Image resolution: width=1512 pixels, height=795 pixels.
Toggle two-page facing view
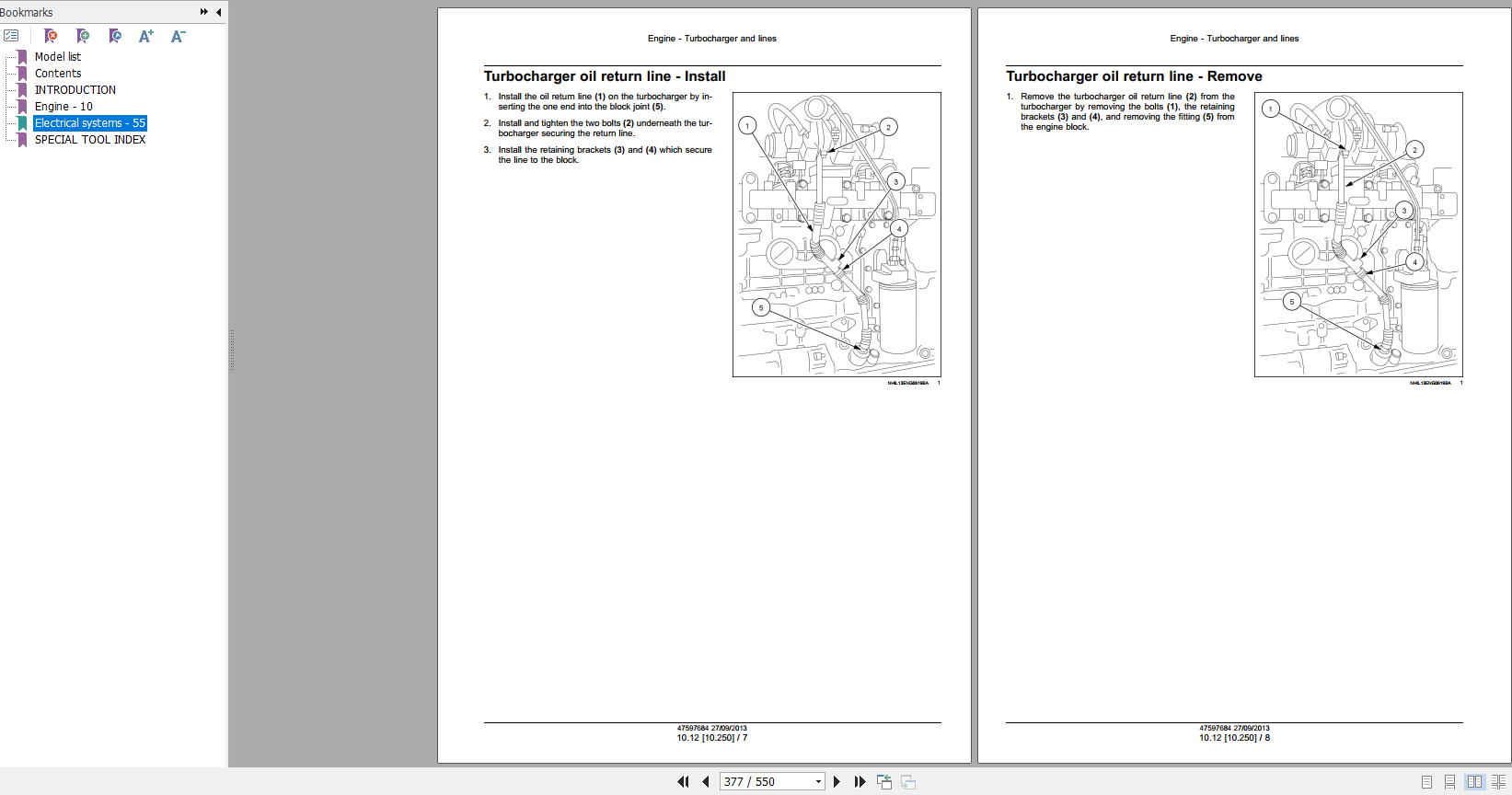(x=1474, y=781)
